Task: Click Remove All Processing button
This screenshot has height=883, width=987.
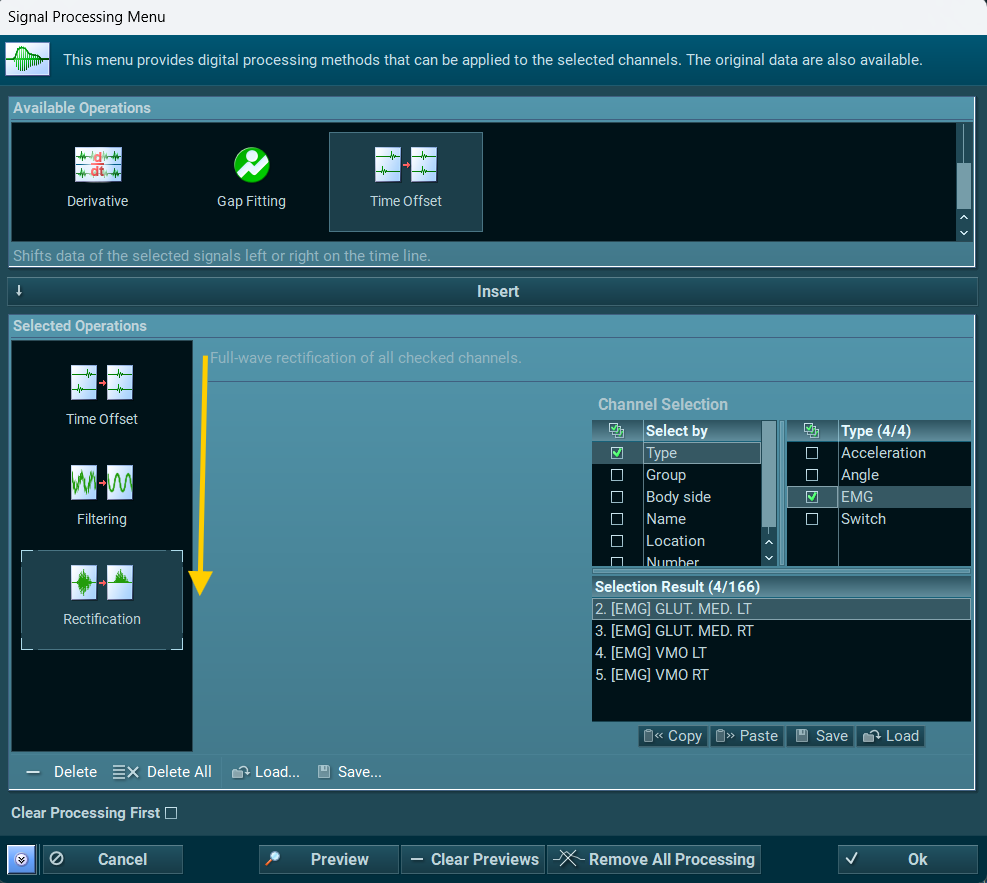Action: point(654,859)
